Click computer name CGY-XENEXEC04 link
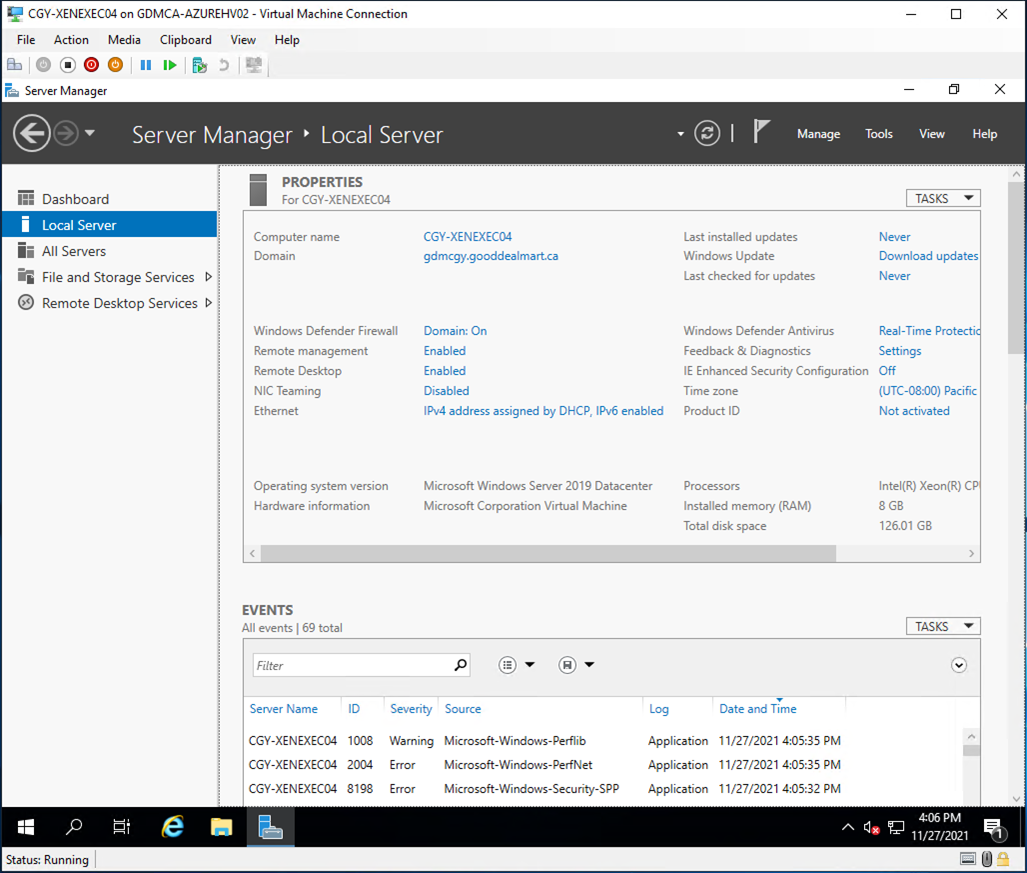The height and width of the screenshot is (873, 1027). tap(467, 236)
